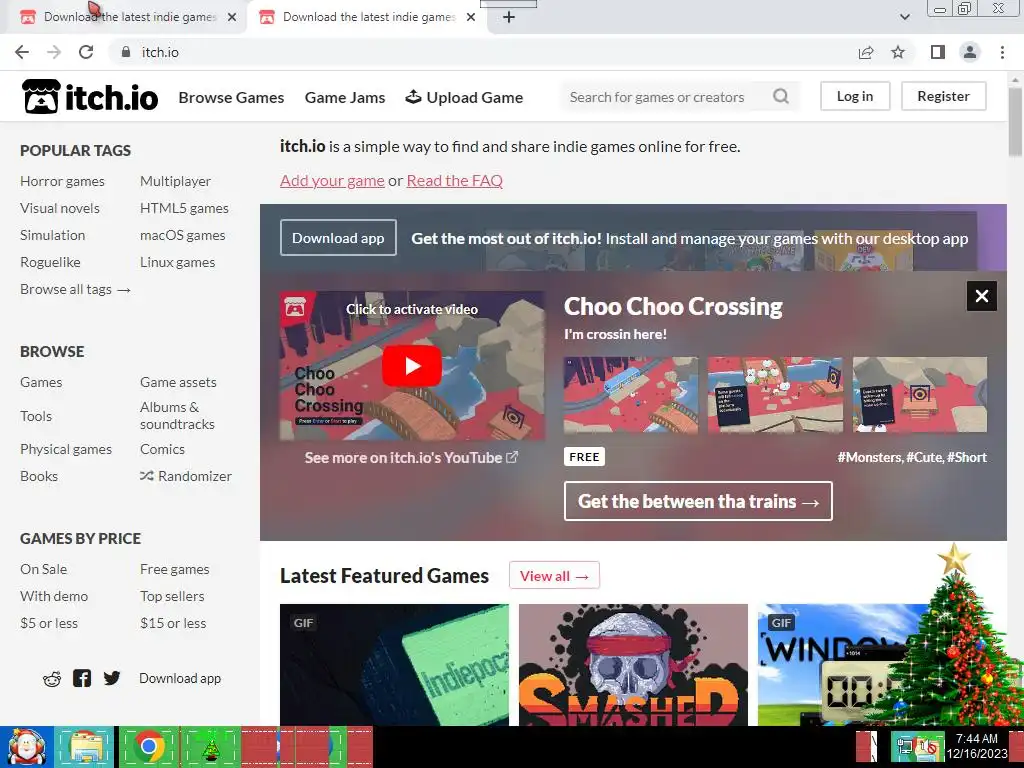Viewport: 1024px width, 768px height.
Task: Open the Randomizer link
Action: pos(185,476)
